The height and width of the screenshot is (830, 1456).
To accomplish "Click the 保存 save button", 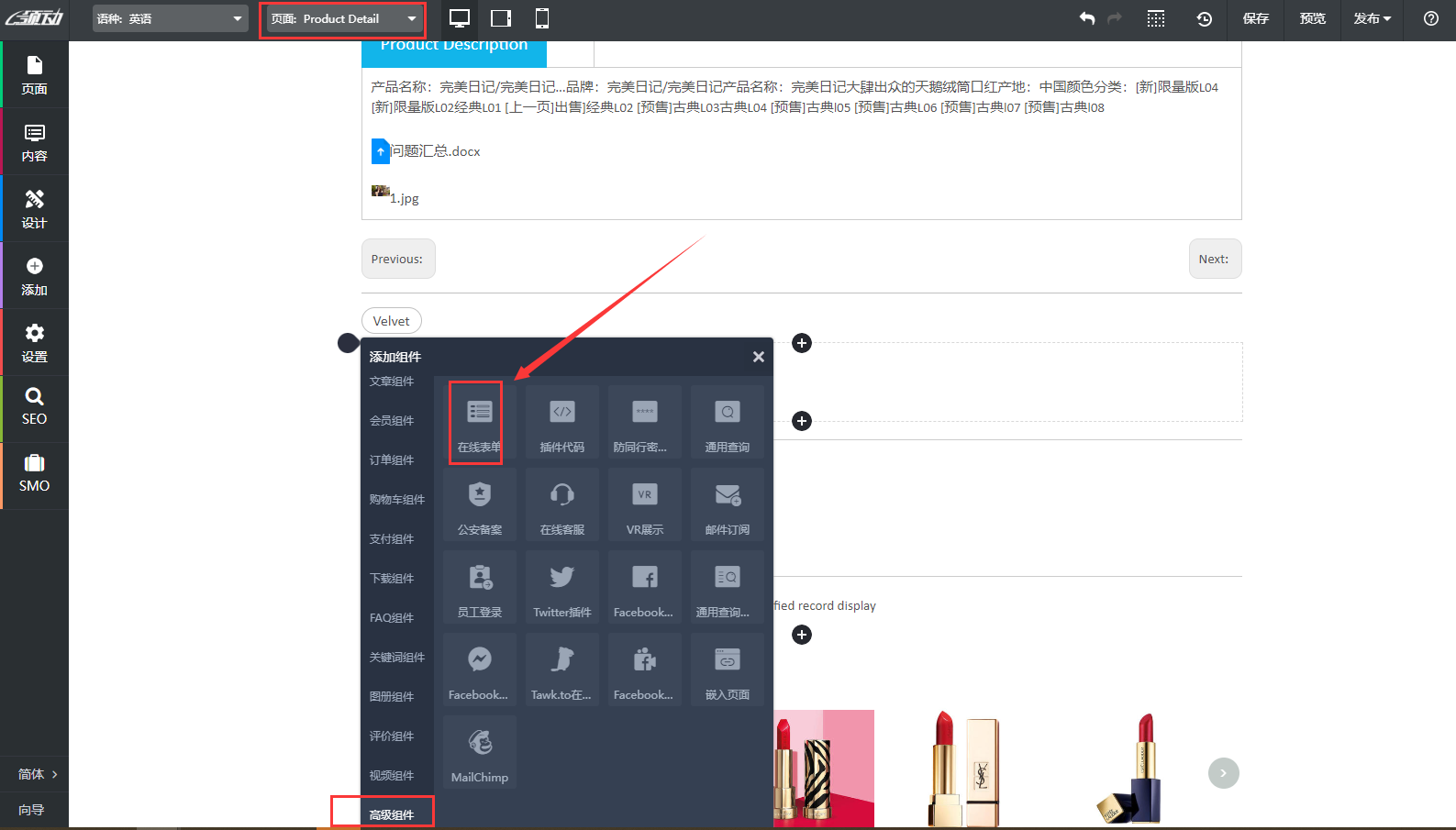I will (1255, 18).
